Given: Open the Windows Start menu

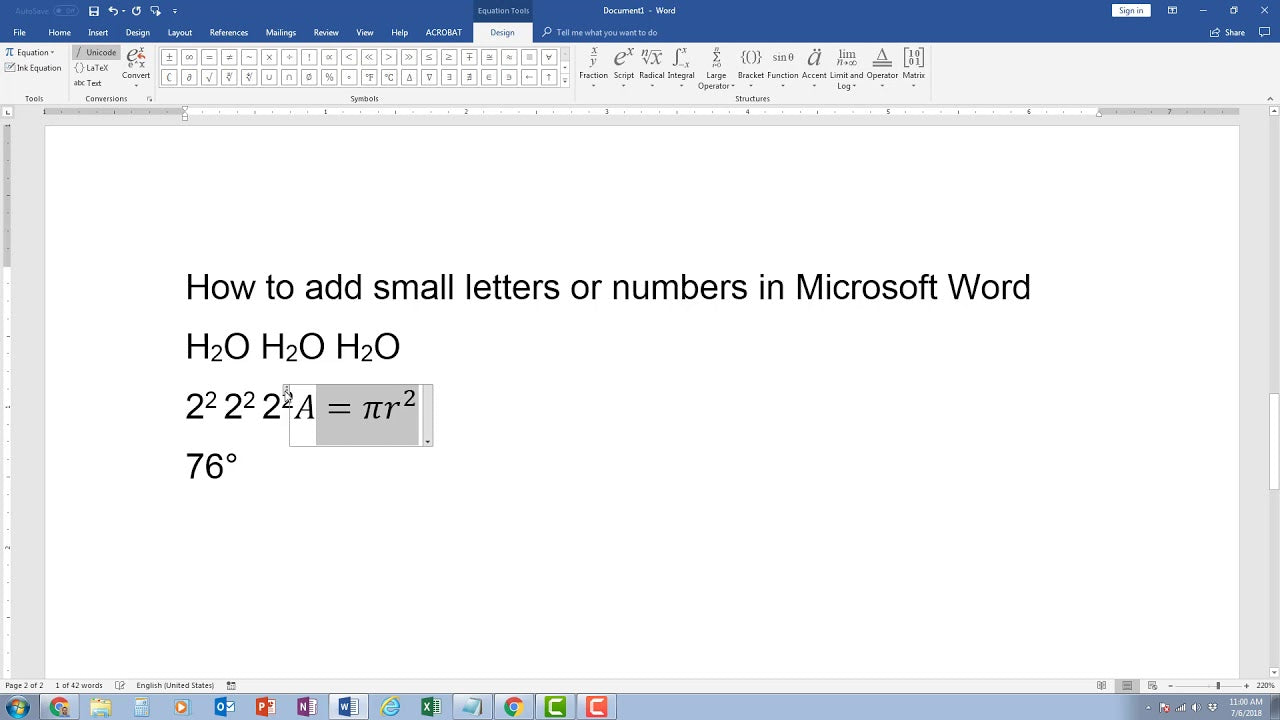Looking at the screenshot, I should tap(17, 707).
